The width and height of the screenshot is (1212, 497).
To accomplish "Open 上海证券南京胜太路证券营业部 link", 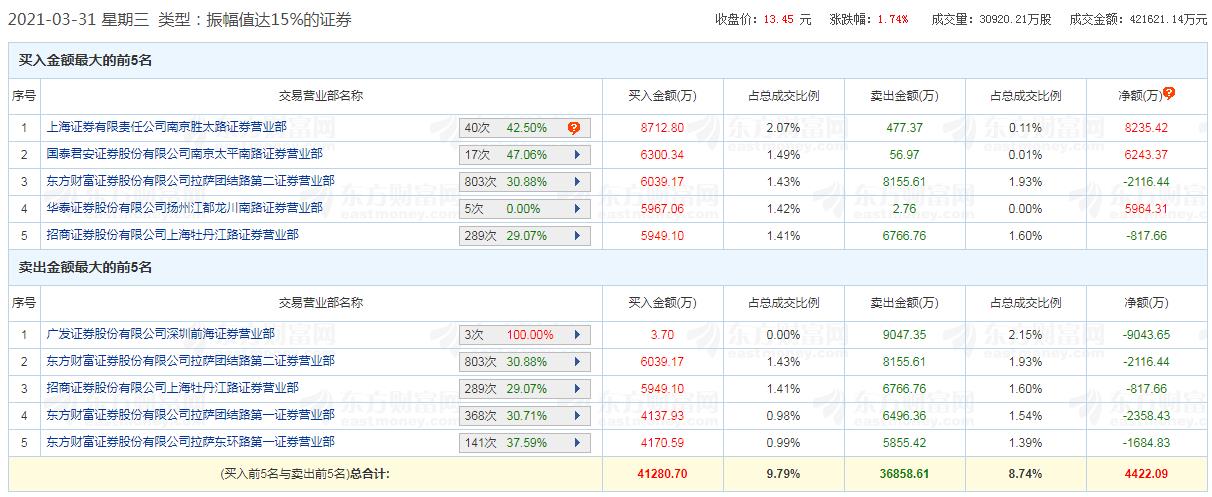I will [x=166, y=127].
